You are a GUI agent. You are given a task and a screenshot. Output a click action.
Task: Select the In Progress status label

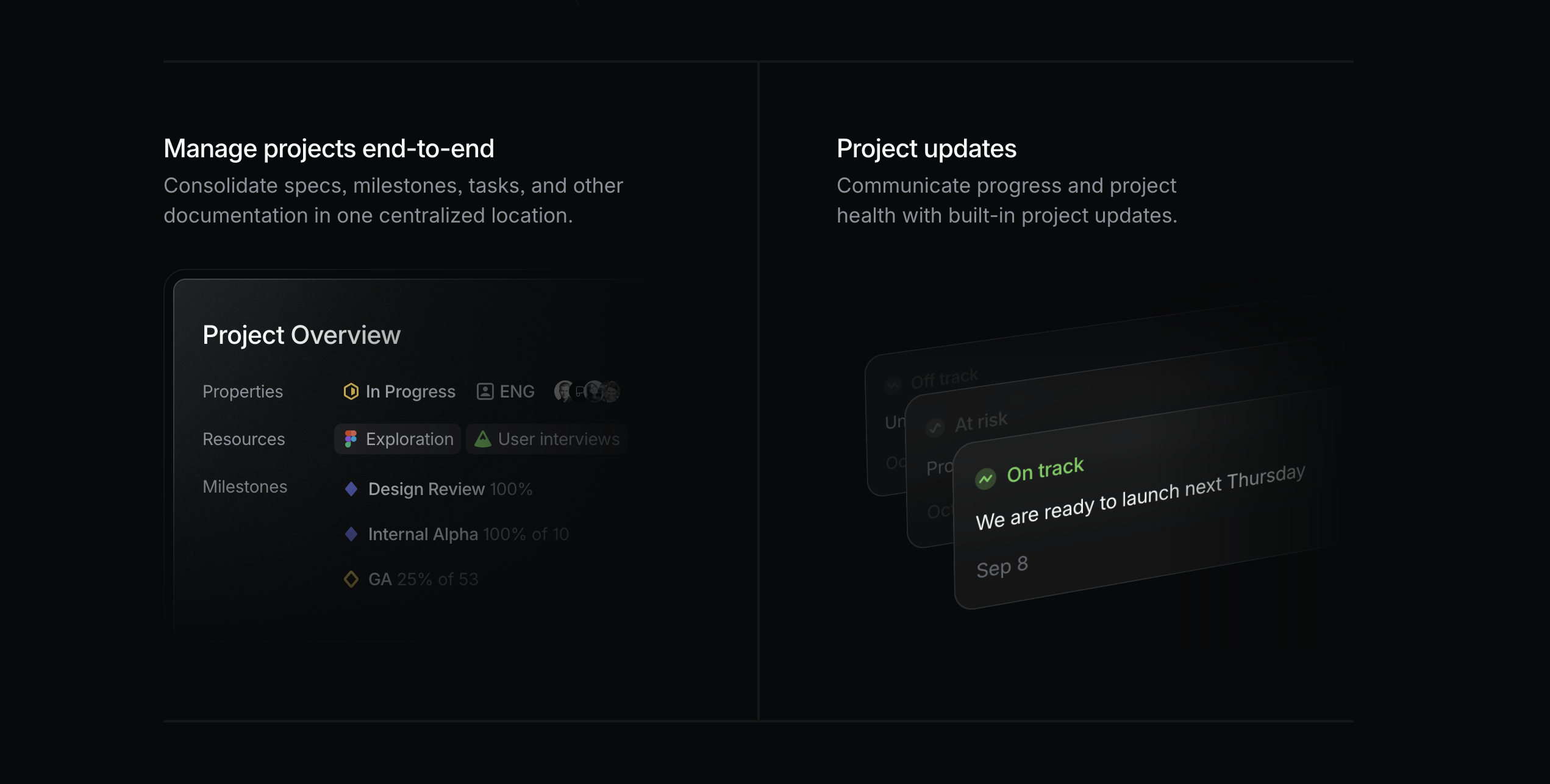click(x=410, y=391)
